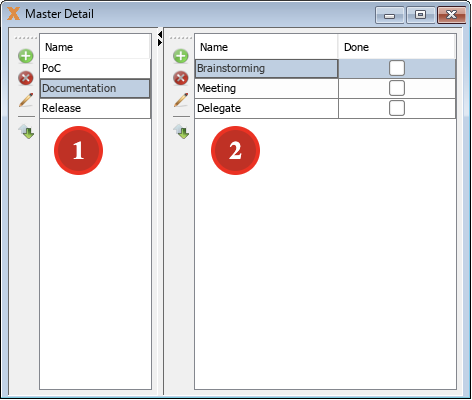472x400 pixels.
Task: Add a new task in detail panel
Action: [x=181, y=56]
